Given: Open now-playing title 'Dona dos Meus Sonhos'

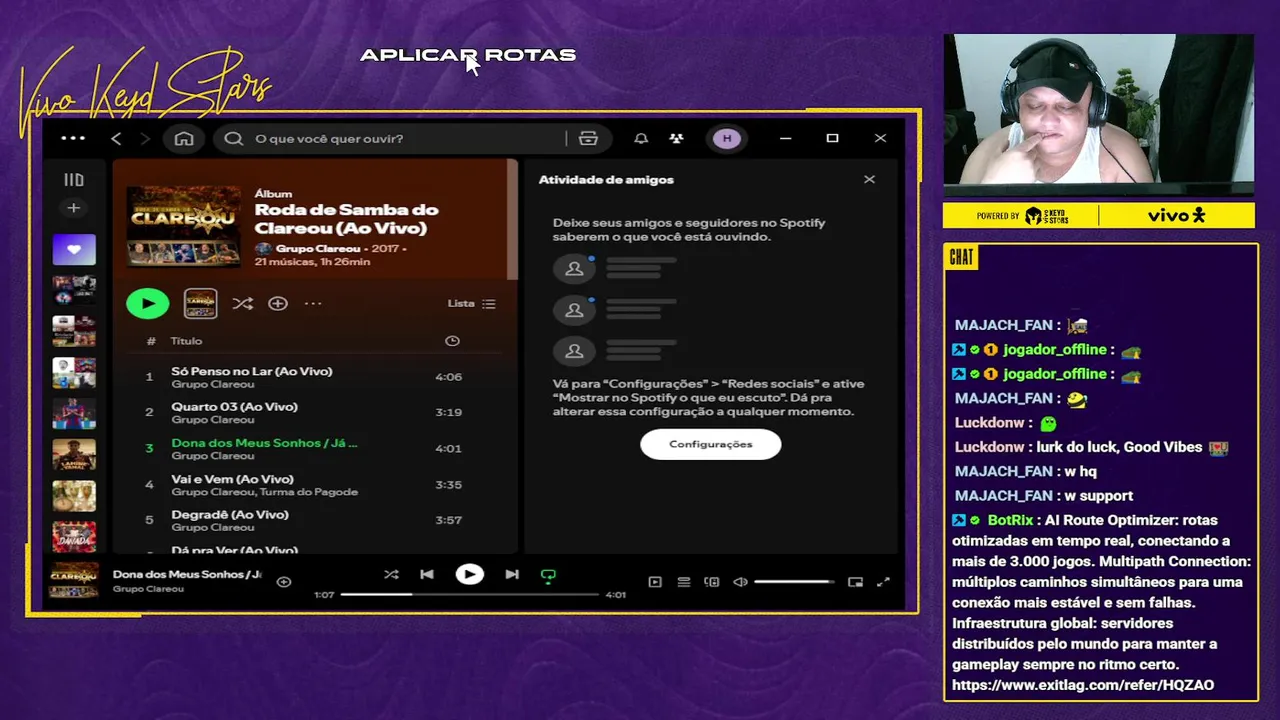Looking at the screenshot, I should (187, 574).
